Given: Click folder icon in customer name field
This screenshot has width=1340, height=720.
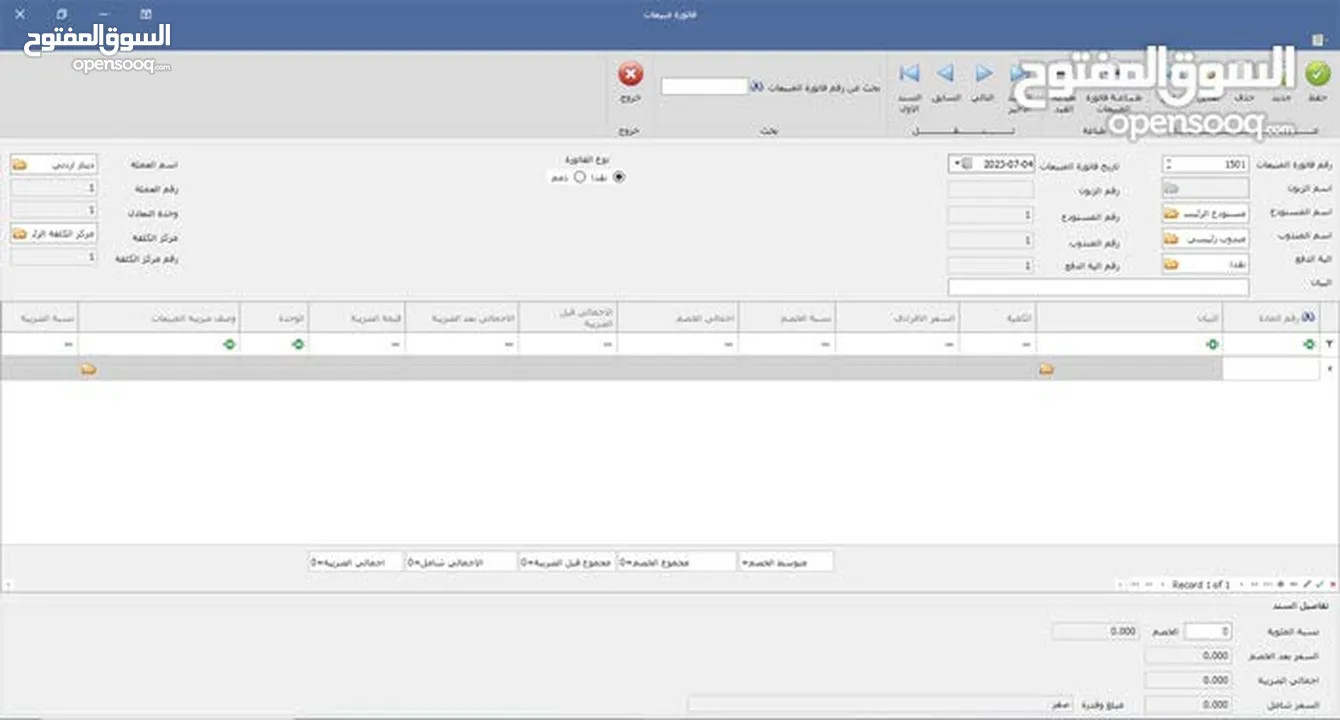Looking at the screenshot, I should coord(1171,189).
